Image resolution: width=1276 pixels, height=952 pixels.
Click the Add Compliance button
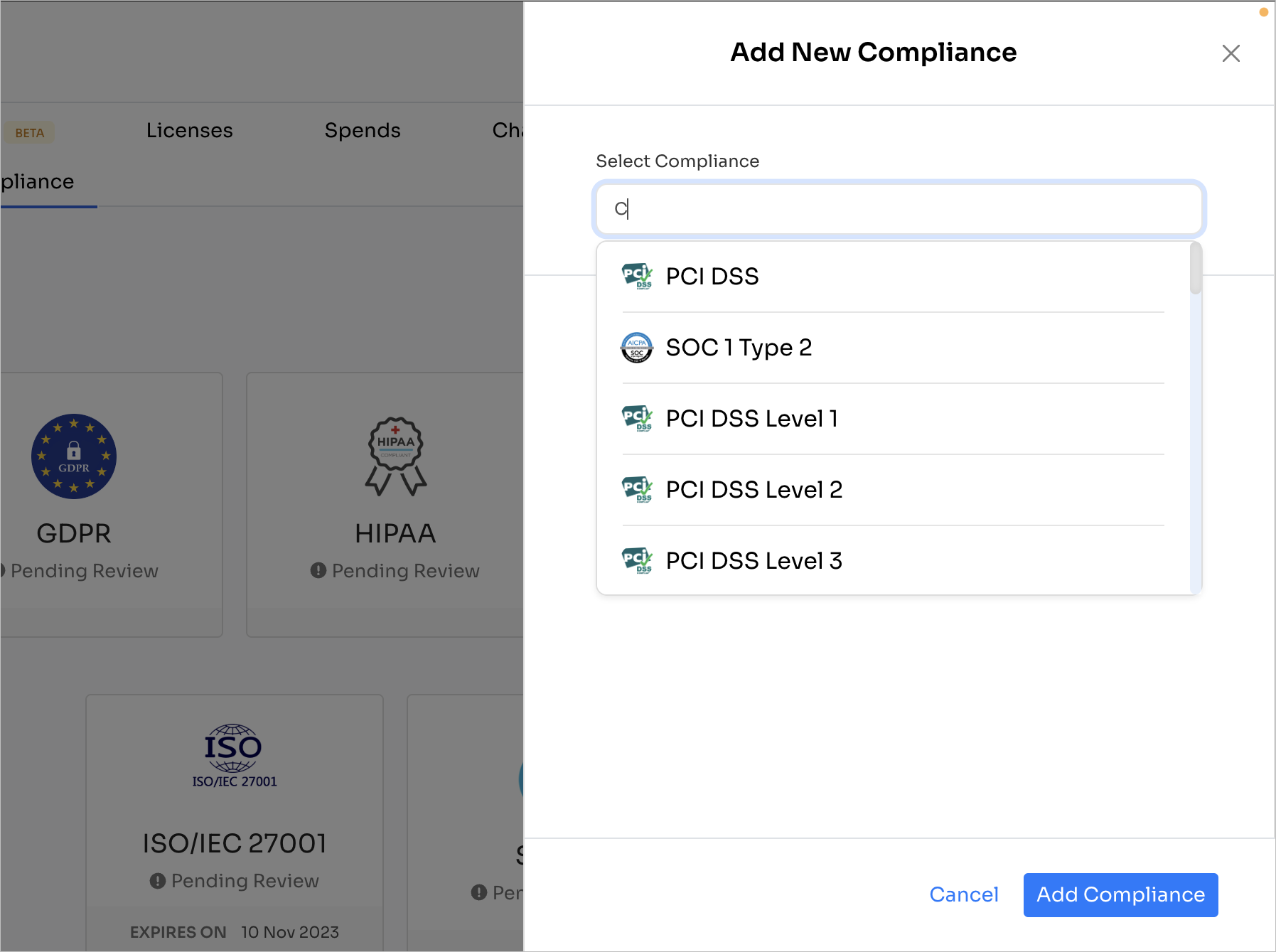pyautogui.click(x=1120, y=894)
